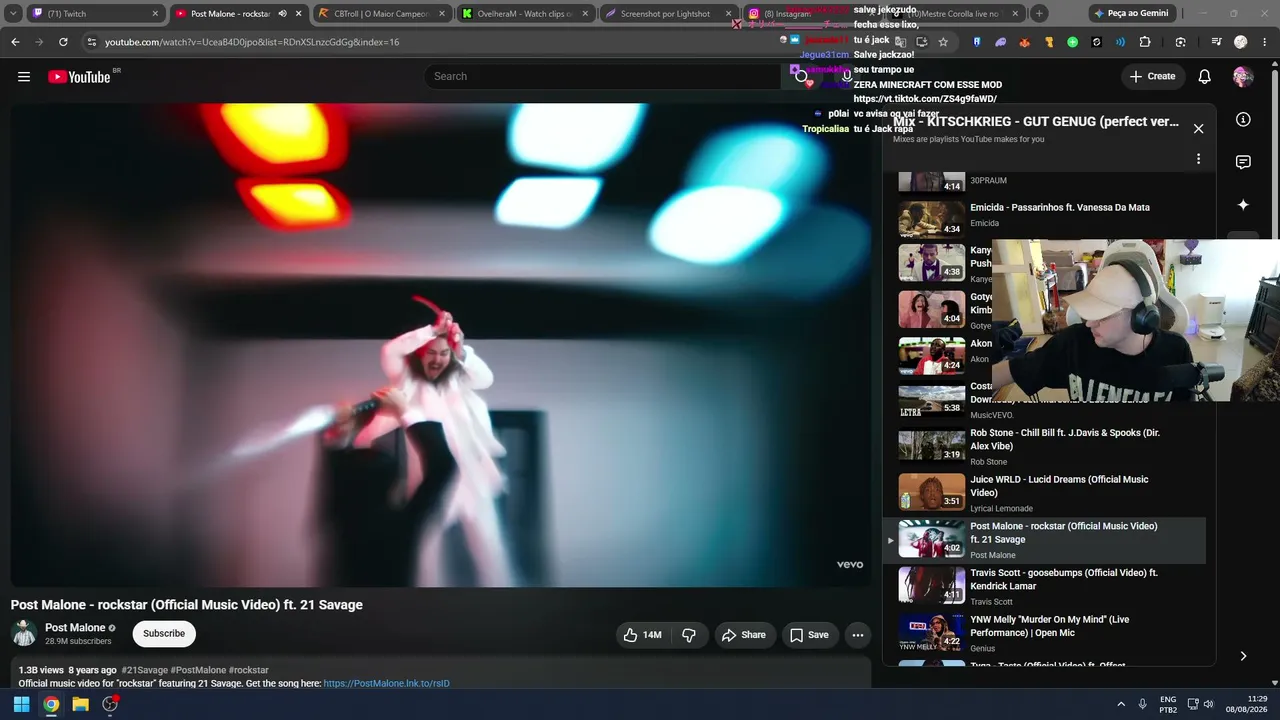Close the Mix playlist panel
1280x720 pixels.
pyautogui.click(x=1198, y=129)
